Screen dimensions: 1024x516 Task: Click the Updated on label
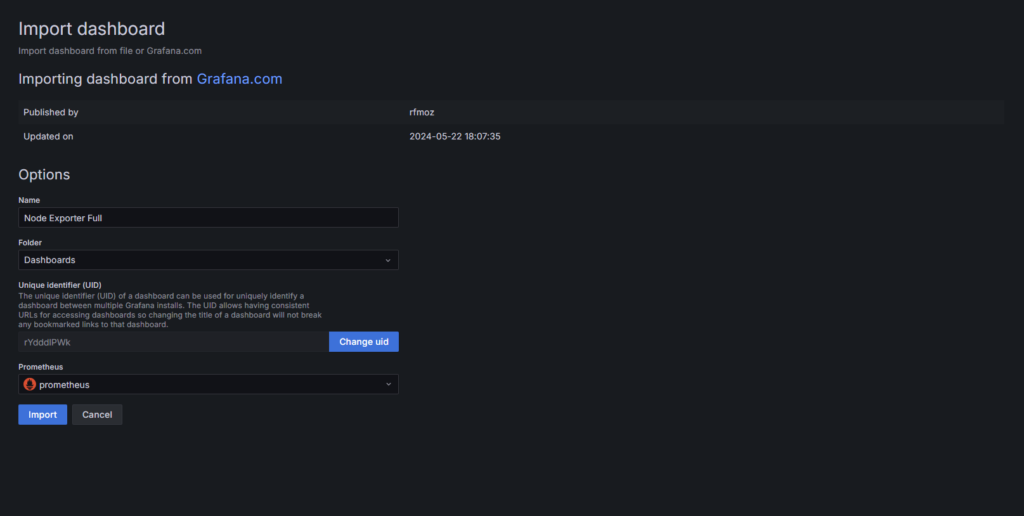(48, 137)
